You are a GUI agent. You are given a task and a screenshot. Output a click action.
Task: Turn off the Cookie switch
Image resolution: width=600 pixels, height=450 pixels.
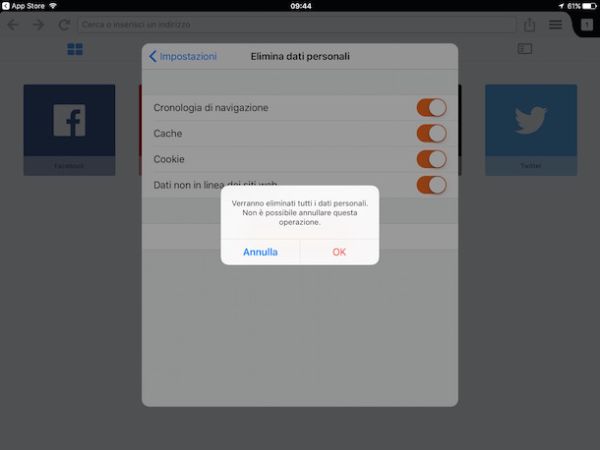pyautogui.click(x=431, y=159)
